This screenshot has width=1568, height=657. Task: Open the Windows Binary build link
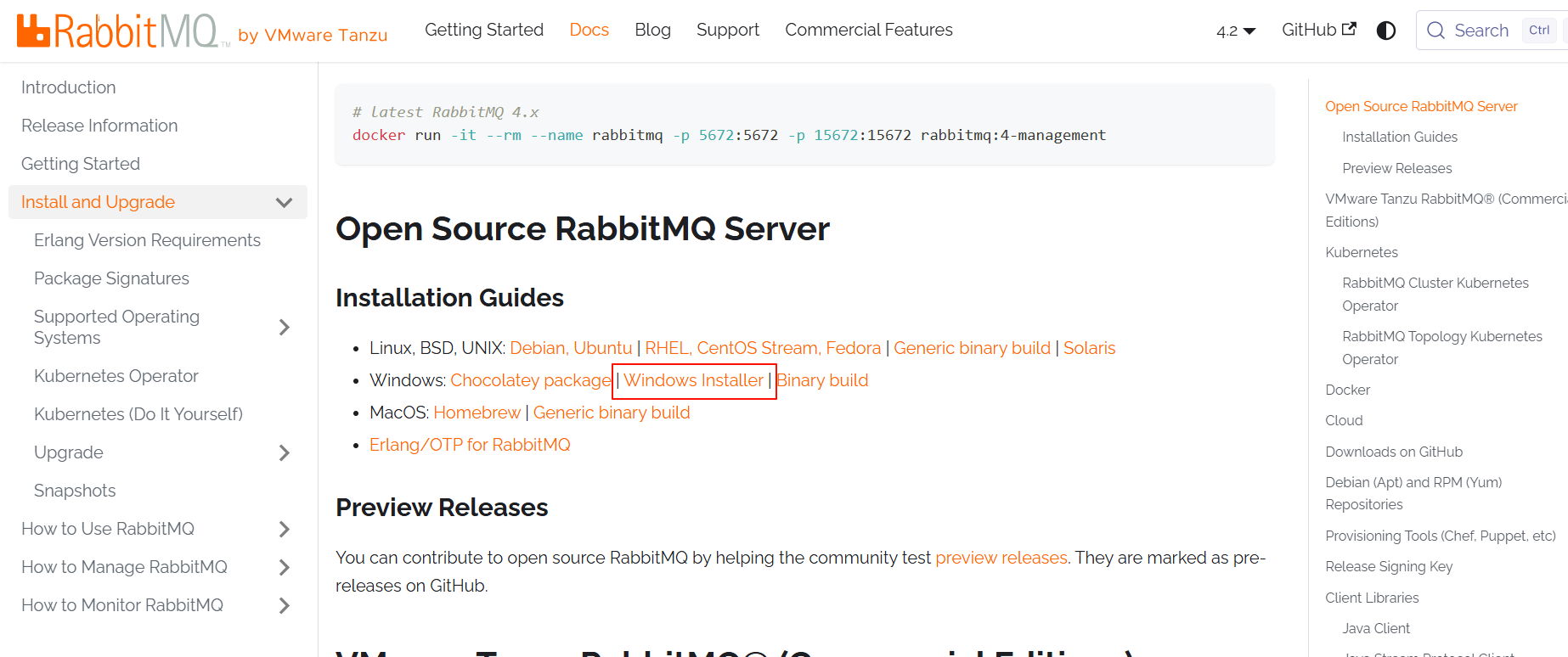coord(822,380)
